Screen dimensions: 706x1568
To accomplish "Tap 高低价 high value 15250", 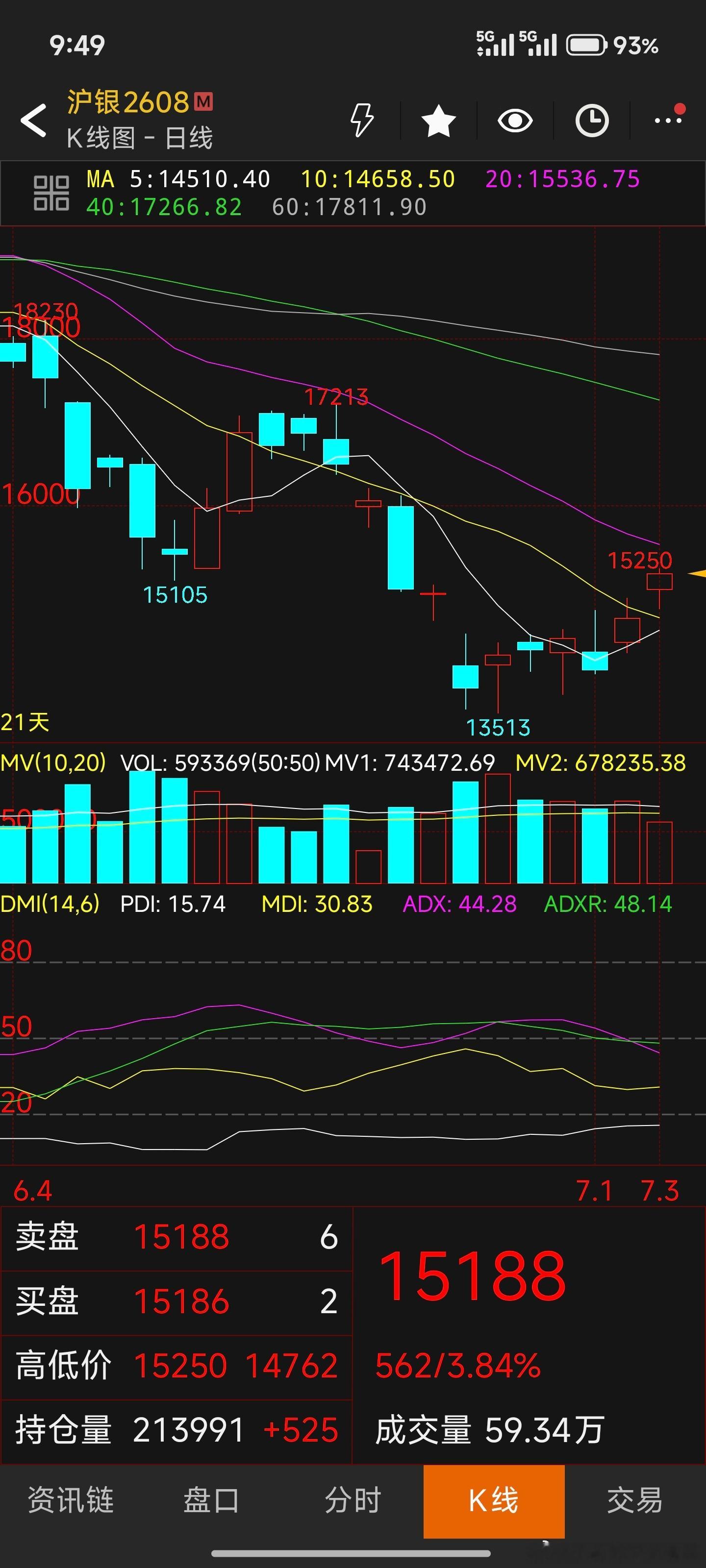I will pyautogui.click(x=180, y=1366).
